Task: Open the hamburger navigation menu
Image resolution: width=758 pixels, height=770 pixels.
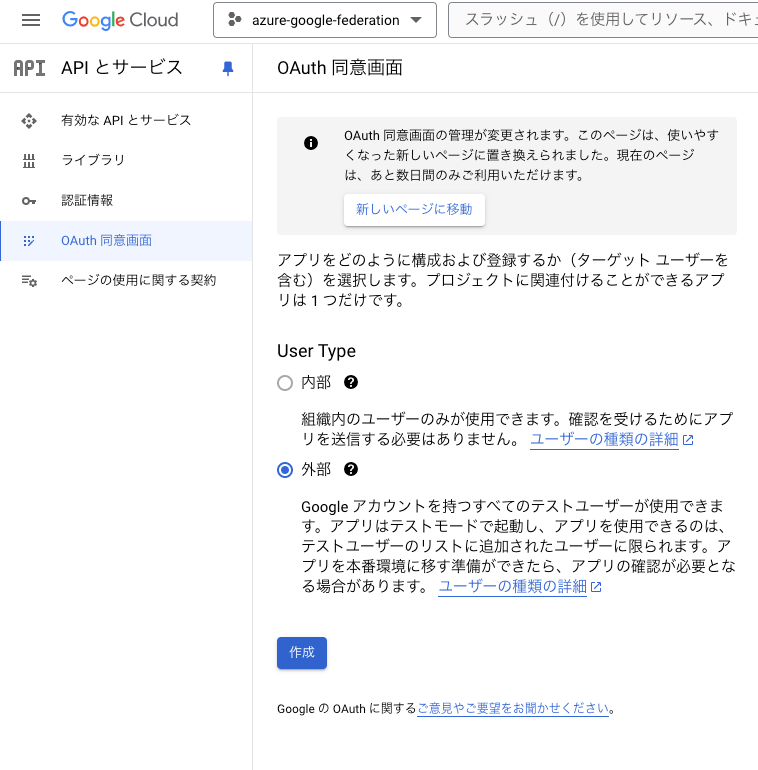Action: 31,20
